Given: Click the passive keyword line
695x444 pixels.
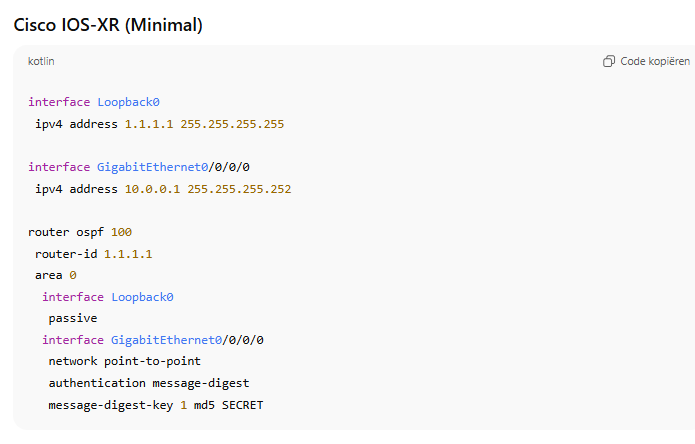Looking at the screenshot, I should click(x=73, y=318).
